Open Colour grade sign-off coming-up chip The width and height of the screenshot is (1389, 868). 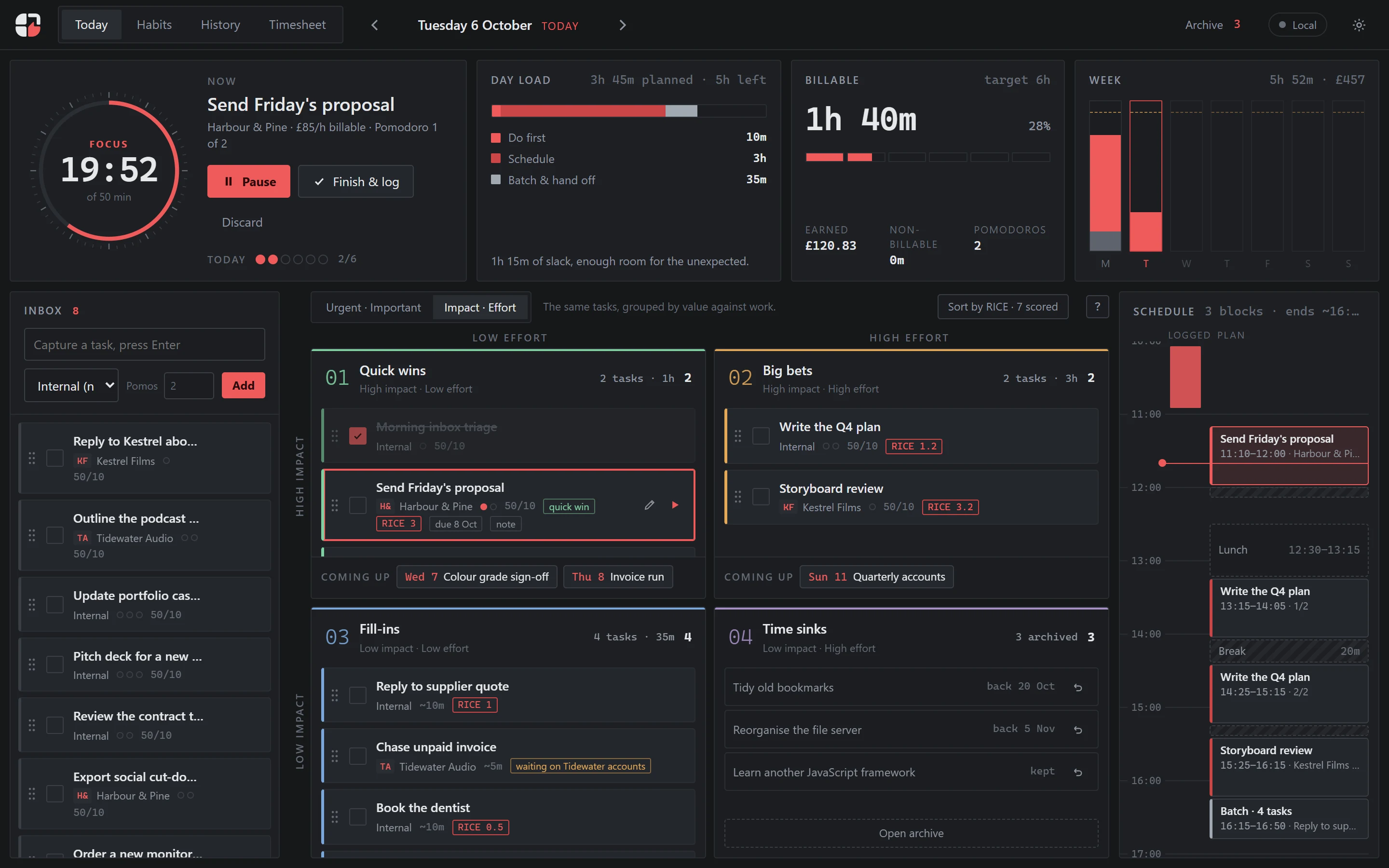pos(477,576)
